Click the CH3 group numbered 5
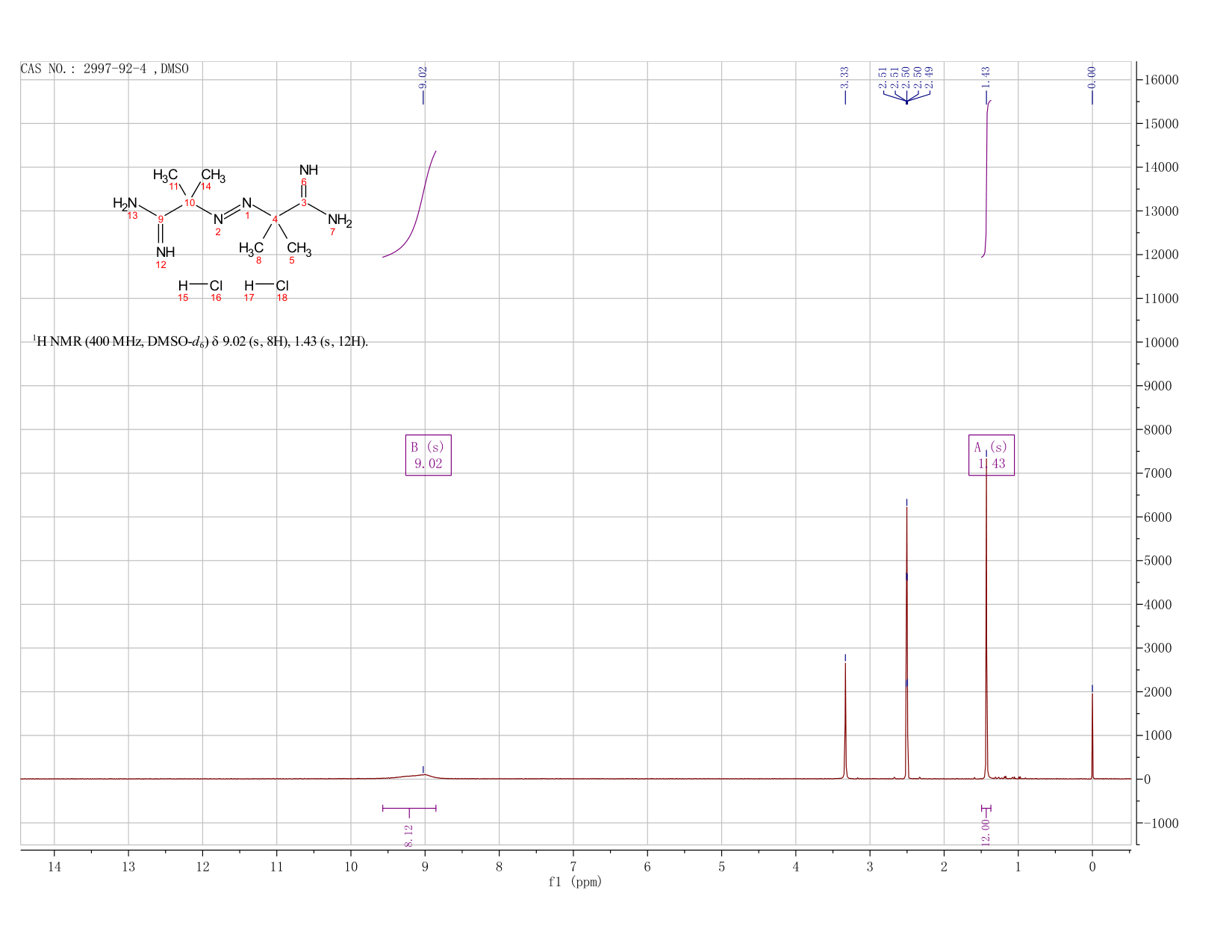 [x=299, y=248]
